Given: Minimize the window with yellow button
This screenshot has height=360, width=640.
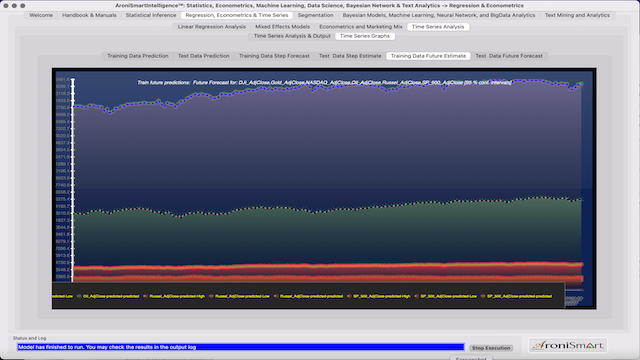Looking at the screenshot, I should coord(14,6).
